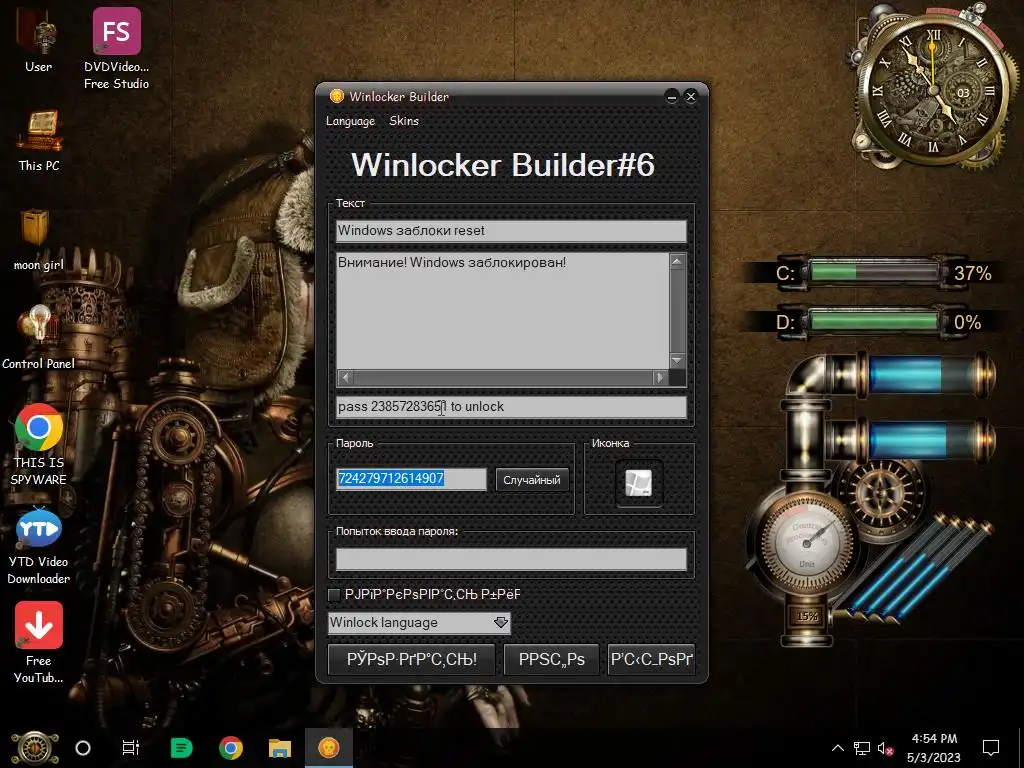Click the РЎРѕР·РґР°С‚СЊ! create button
The width and height of the screenshot is (1024, 768).
point(411,659)
